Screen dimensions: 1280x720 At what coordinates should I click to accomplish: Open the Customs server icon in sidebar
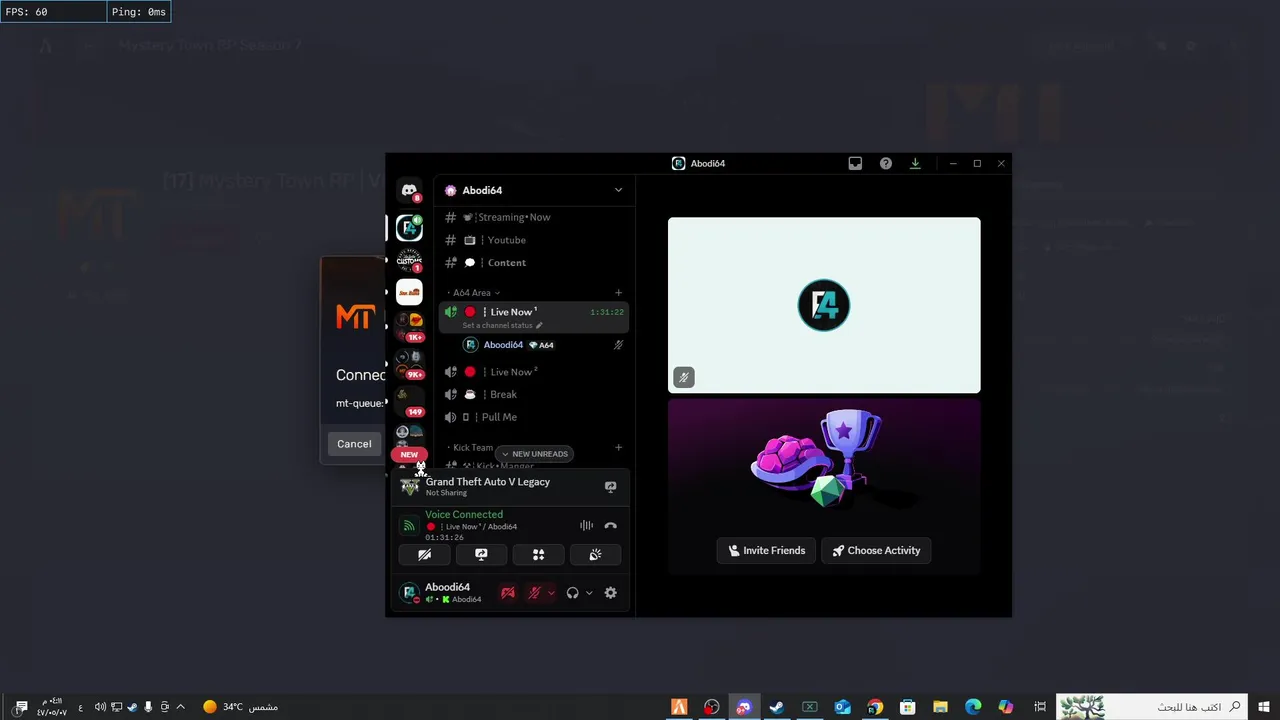click(x=409, y=260)
